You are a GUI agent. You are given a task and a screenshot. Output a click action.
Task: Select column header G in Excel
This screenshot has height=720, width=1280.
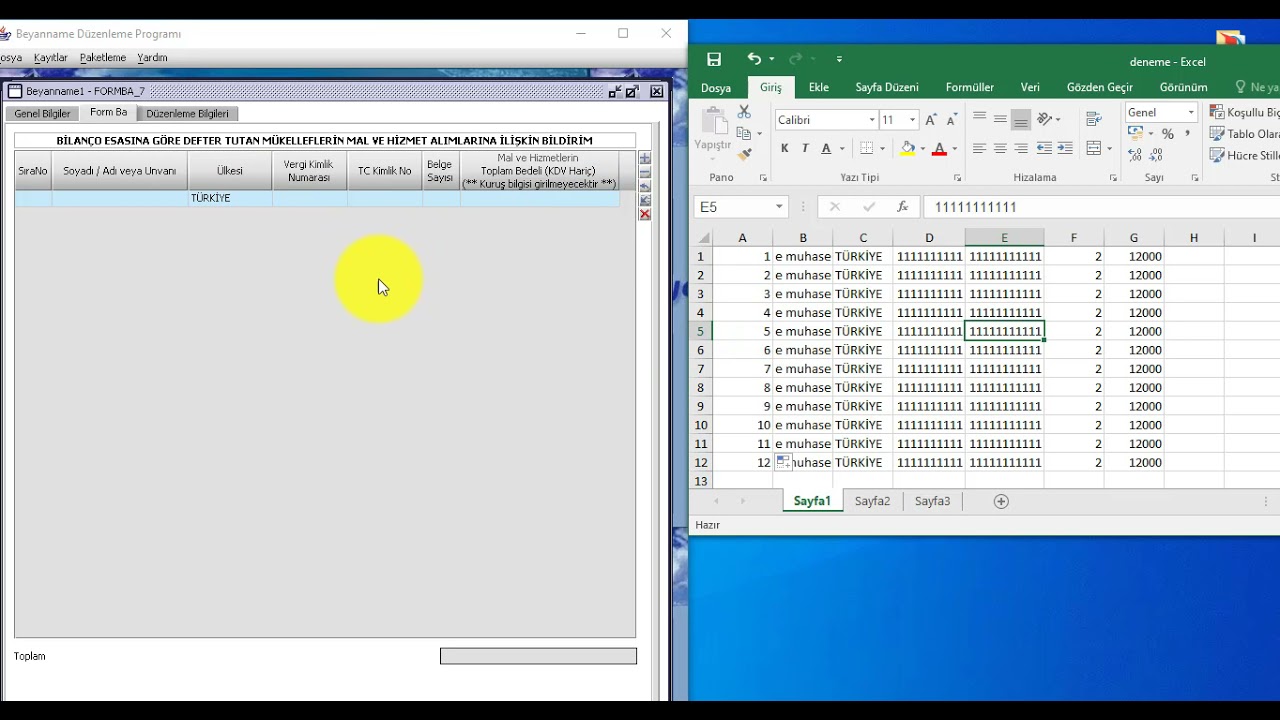1133,238
